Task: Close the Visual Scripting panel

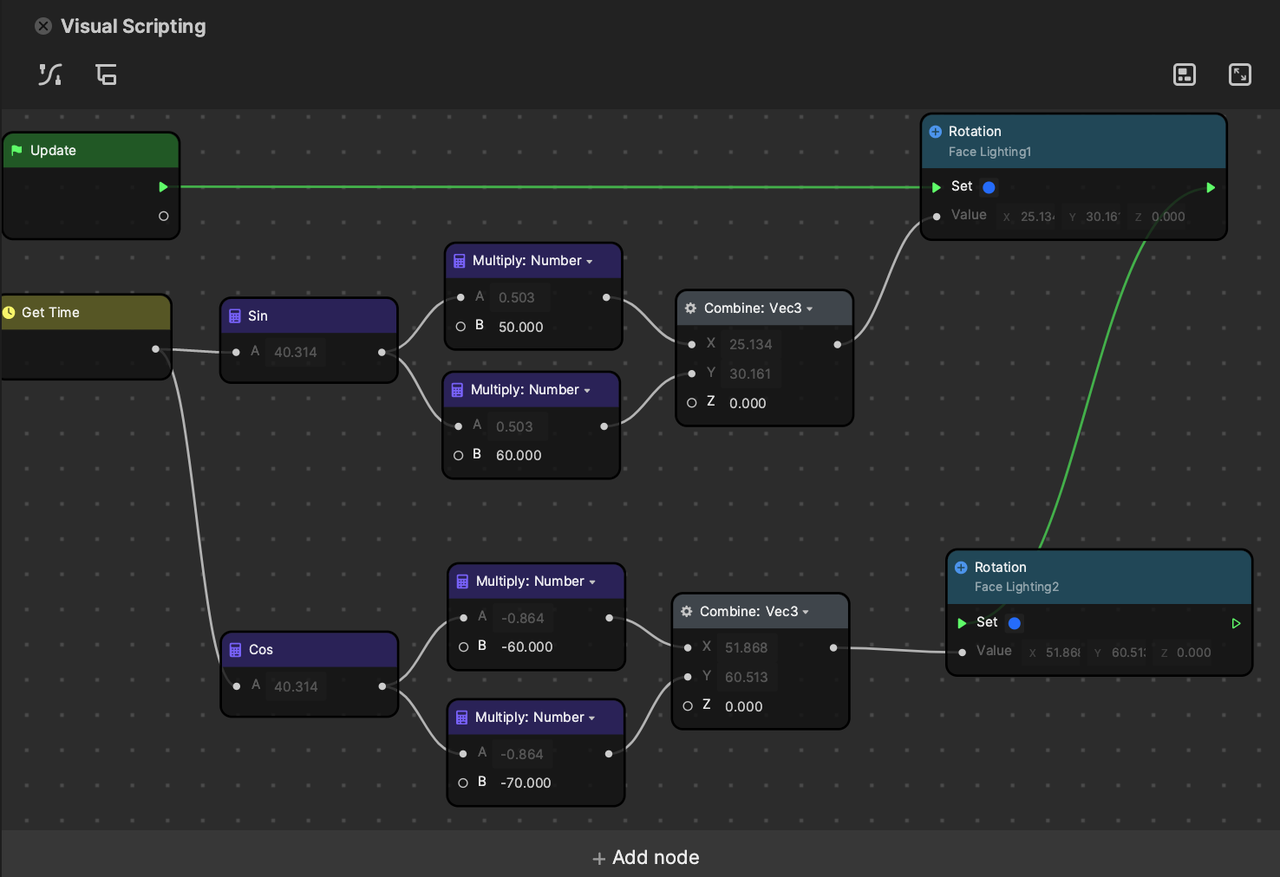Action: click(43, 27)
